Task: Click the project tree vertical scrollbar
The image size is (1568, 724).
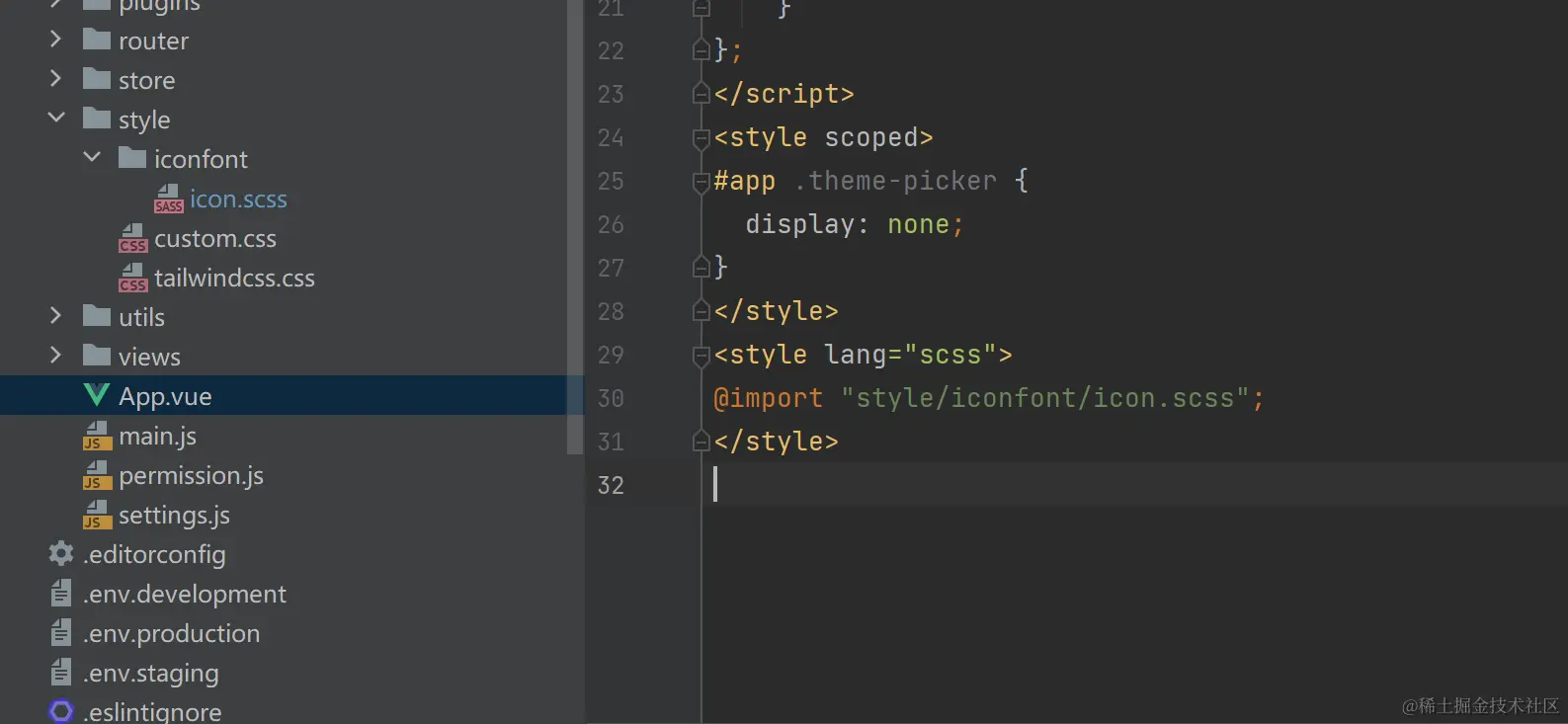Action: pos(575,227)
